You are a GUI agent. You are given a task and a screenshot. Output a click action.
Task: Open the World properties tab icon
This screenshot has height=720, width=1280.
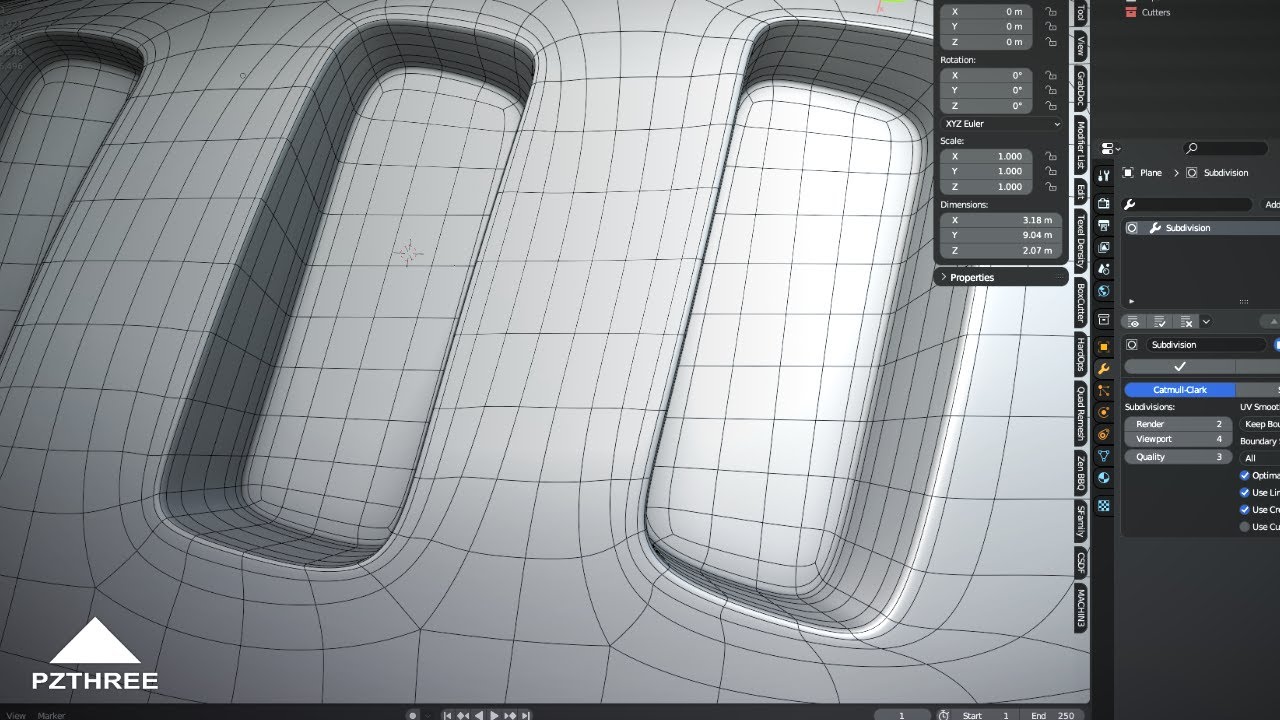tap(1104, 291)
